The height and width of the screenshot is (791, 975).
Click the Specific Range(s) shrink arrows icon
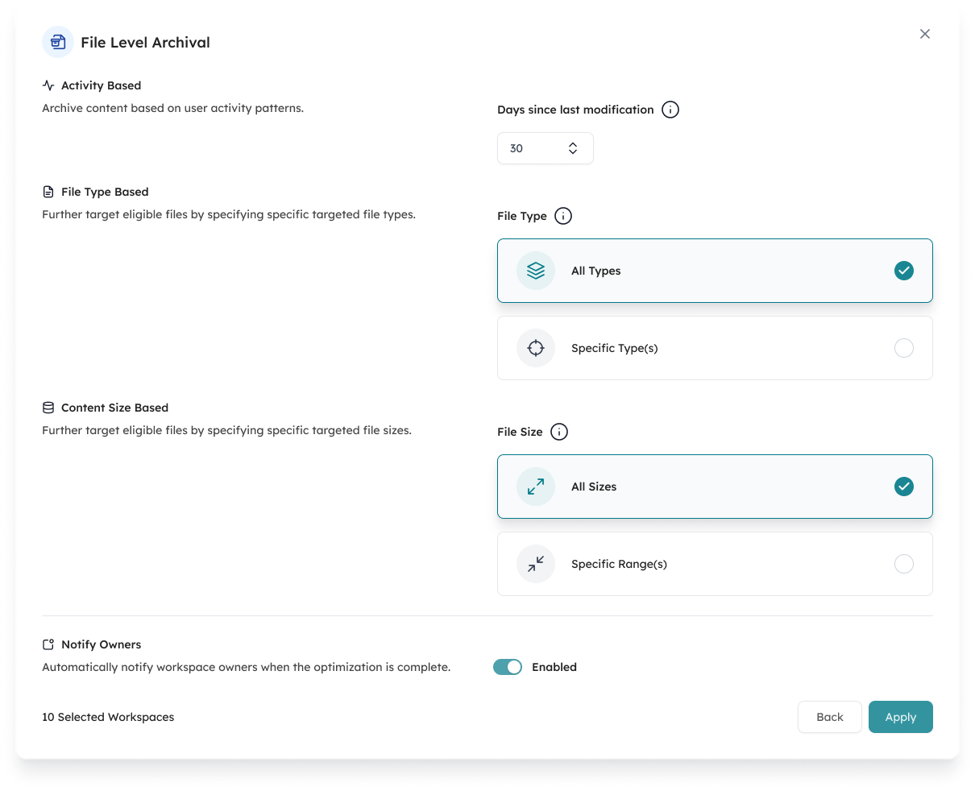tap(535, 564)
